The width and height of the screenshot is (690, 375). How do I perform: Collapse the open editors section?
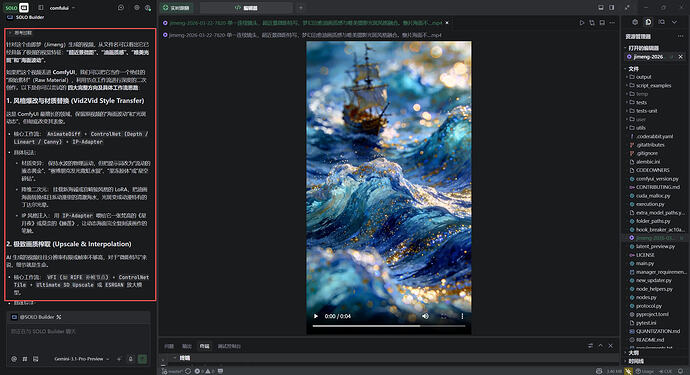[643, 48]
